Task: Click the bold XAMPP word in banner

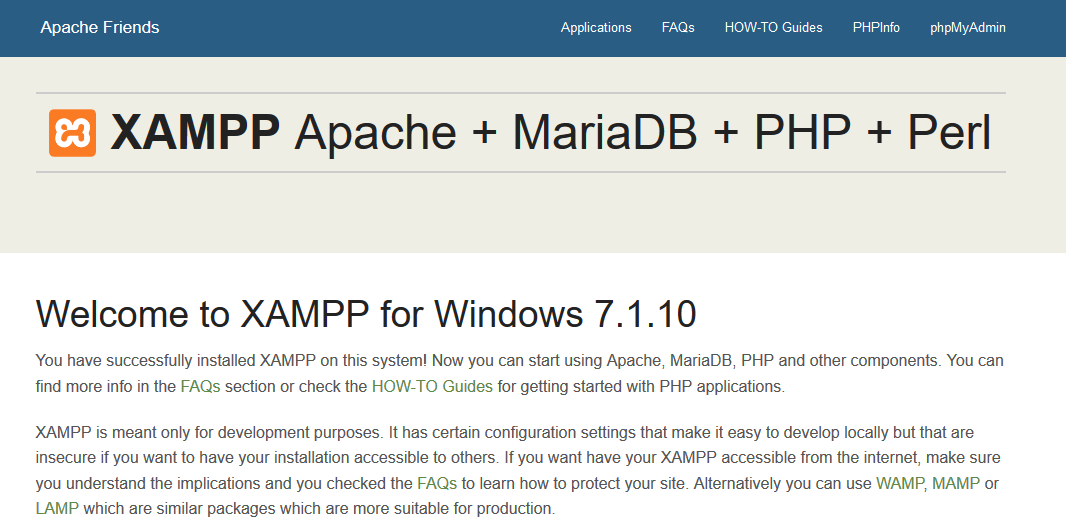Action: (195, 132)
